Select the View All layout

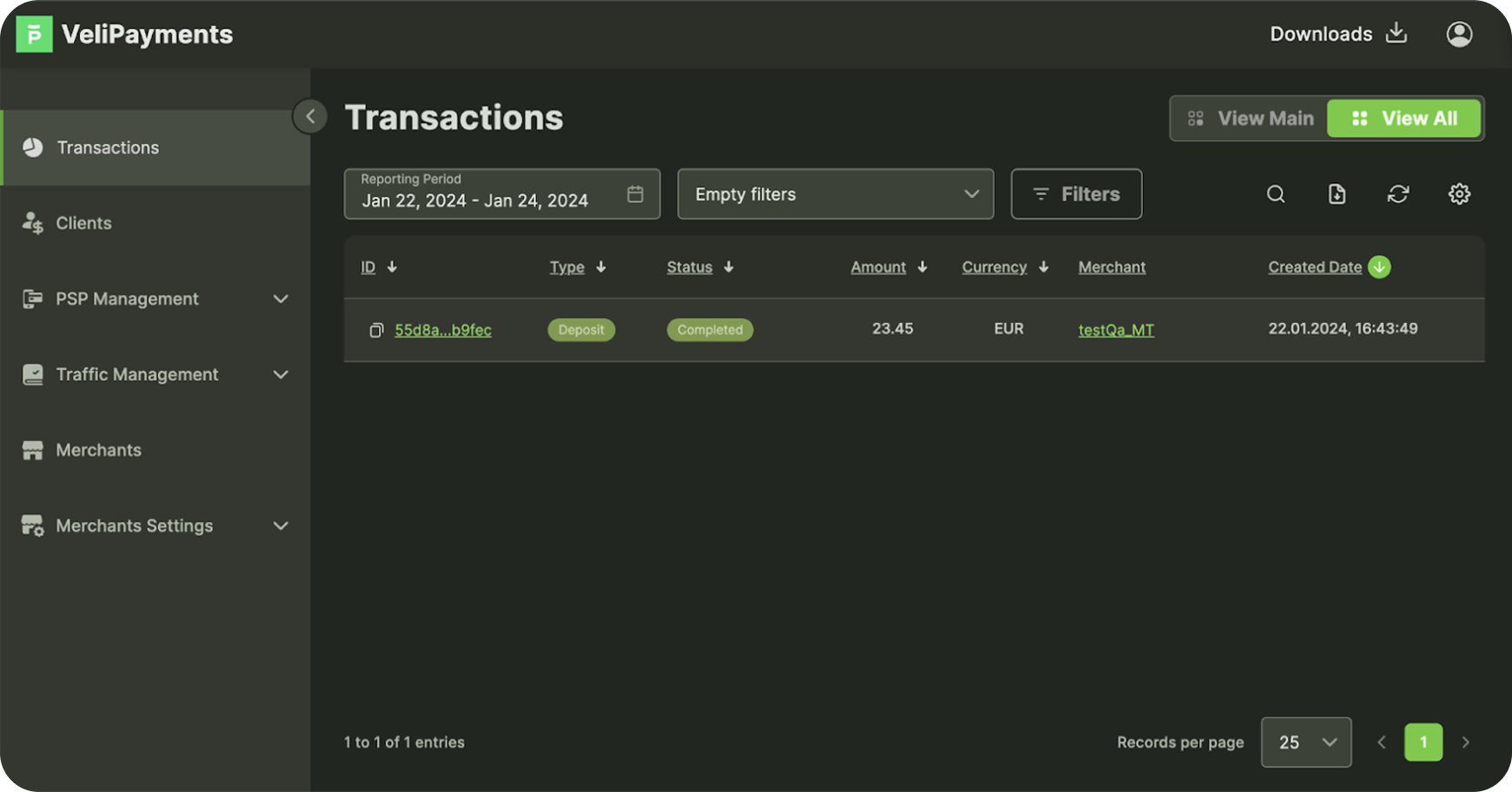[x=1403, y=118]
